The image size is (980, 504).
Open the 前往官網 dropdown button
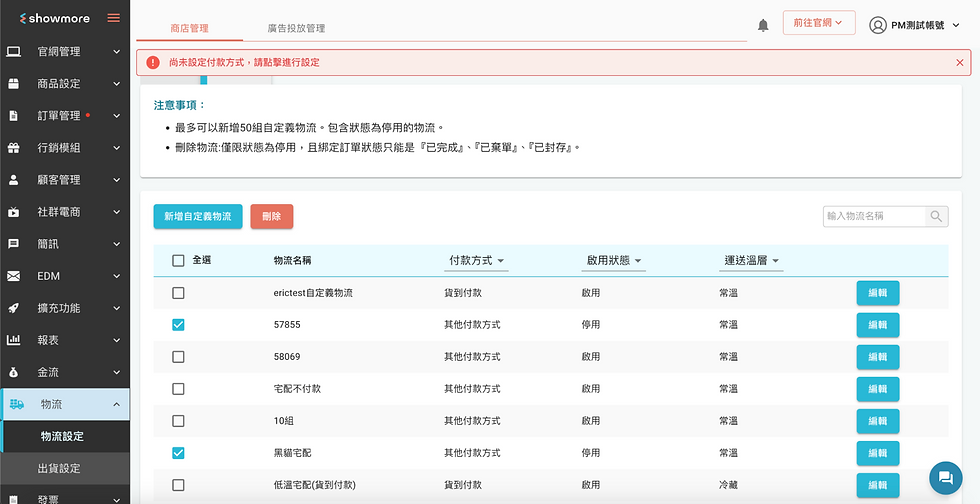(x=819, y=23)
